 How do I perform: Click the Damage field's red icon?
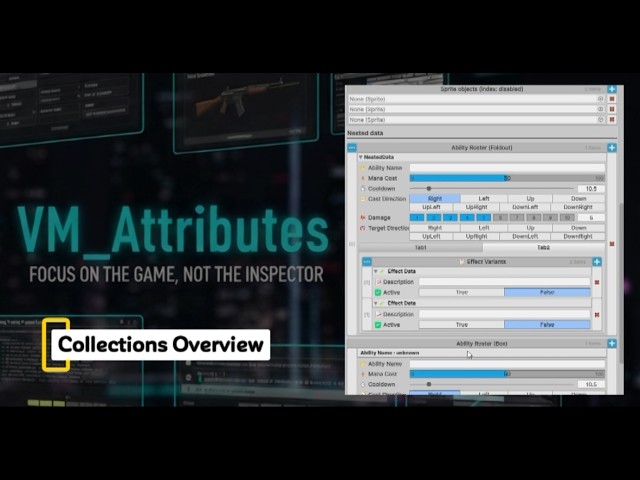point(362,218)
